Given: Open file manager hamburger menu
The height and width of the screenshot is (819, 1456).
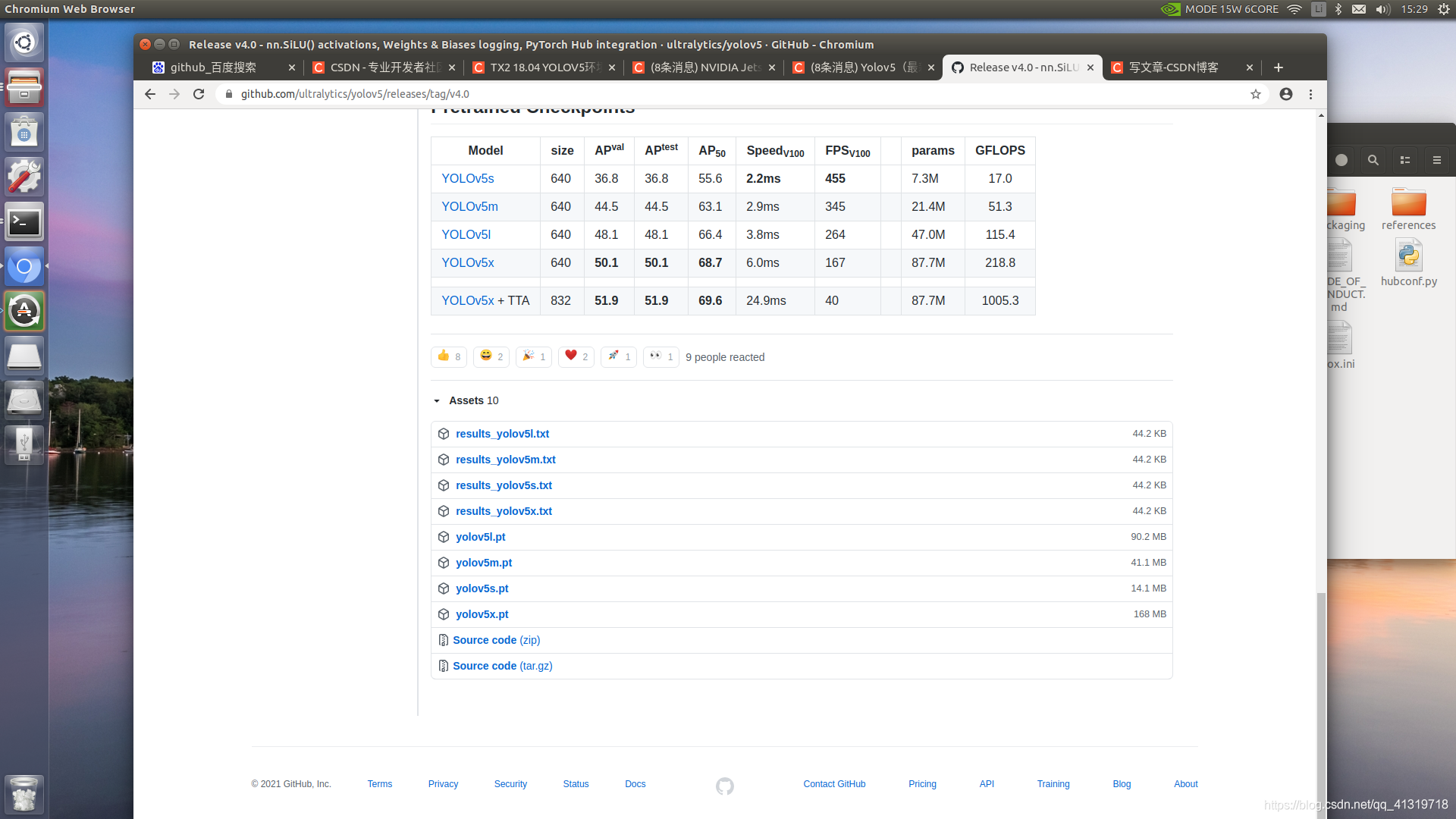Looking at the screenshot, I should (x=1436, y=160).
